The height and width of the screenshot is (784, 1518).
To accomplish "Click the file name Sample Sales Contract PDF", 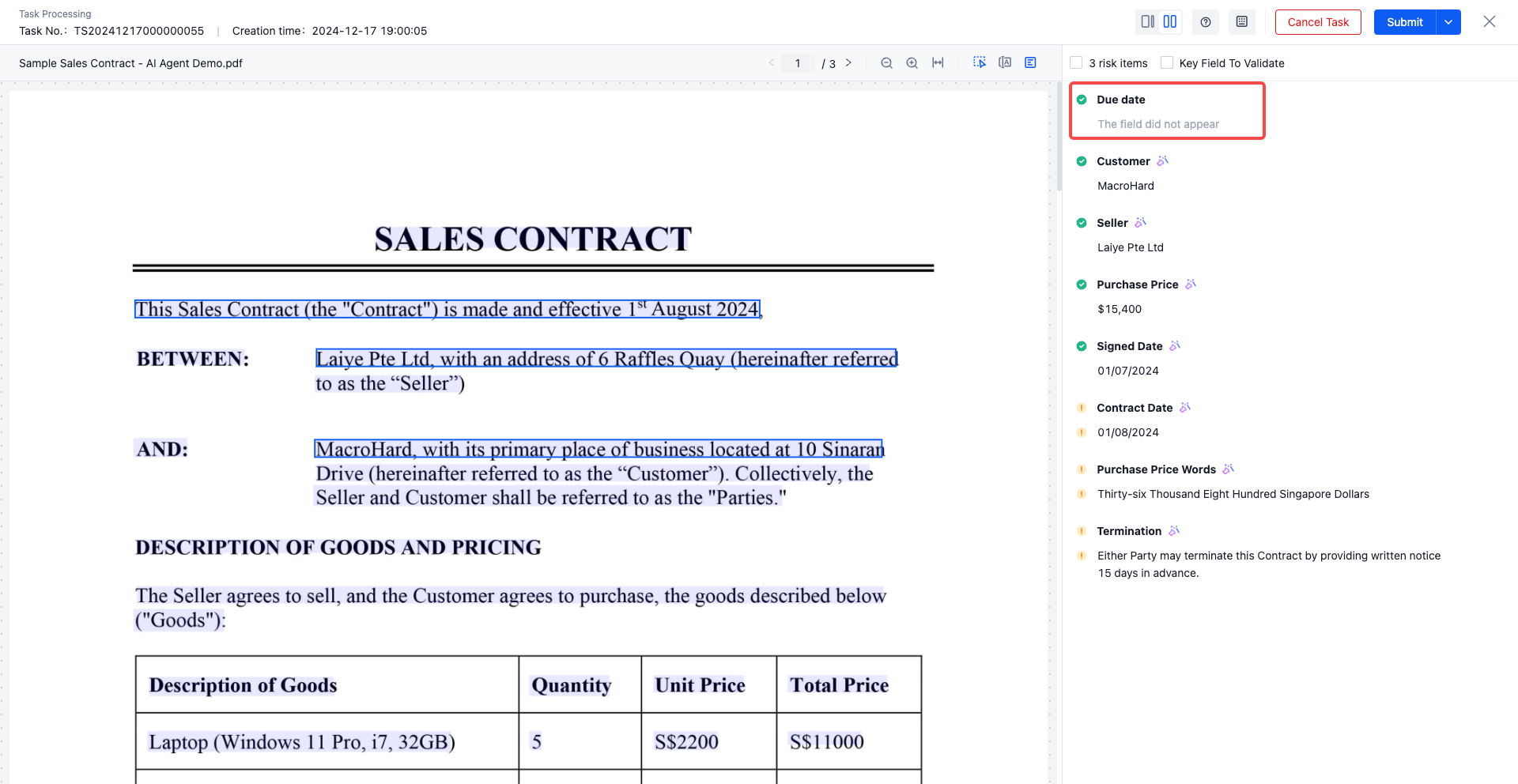I will [130, 63].
